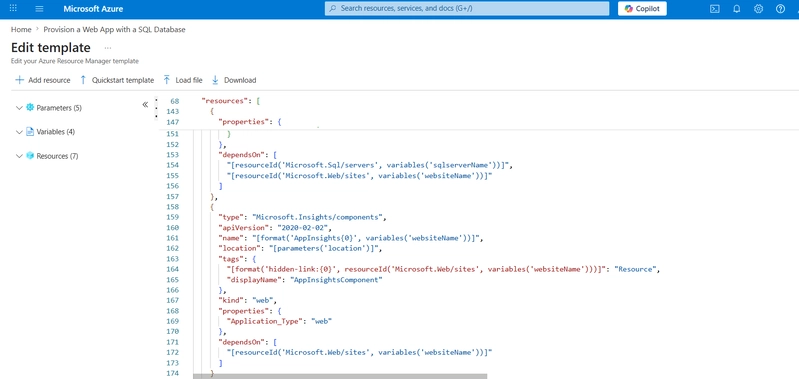The height and width of the screenshot is (379, 799).
Task: Click the editor horizontal scrollbar
Action: click(340, 376)
